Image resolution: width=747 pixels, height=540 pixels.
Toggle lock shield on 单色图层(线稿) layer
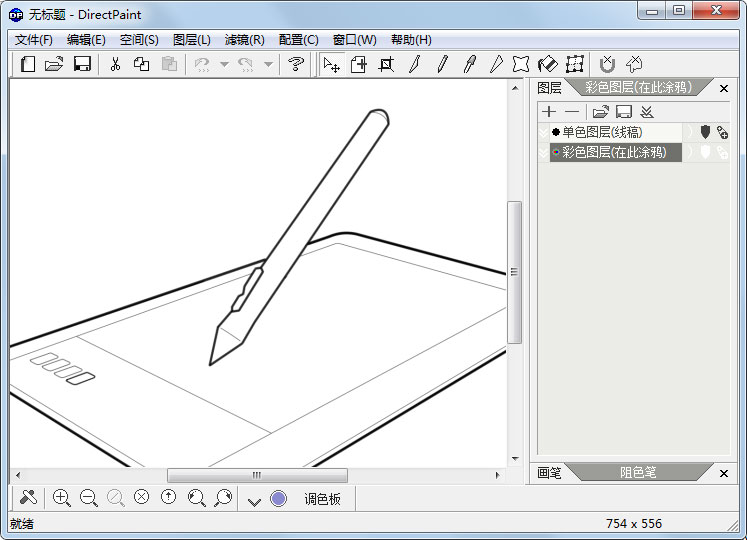(x=705, y=132)
